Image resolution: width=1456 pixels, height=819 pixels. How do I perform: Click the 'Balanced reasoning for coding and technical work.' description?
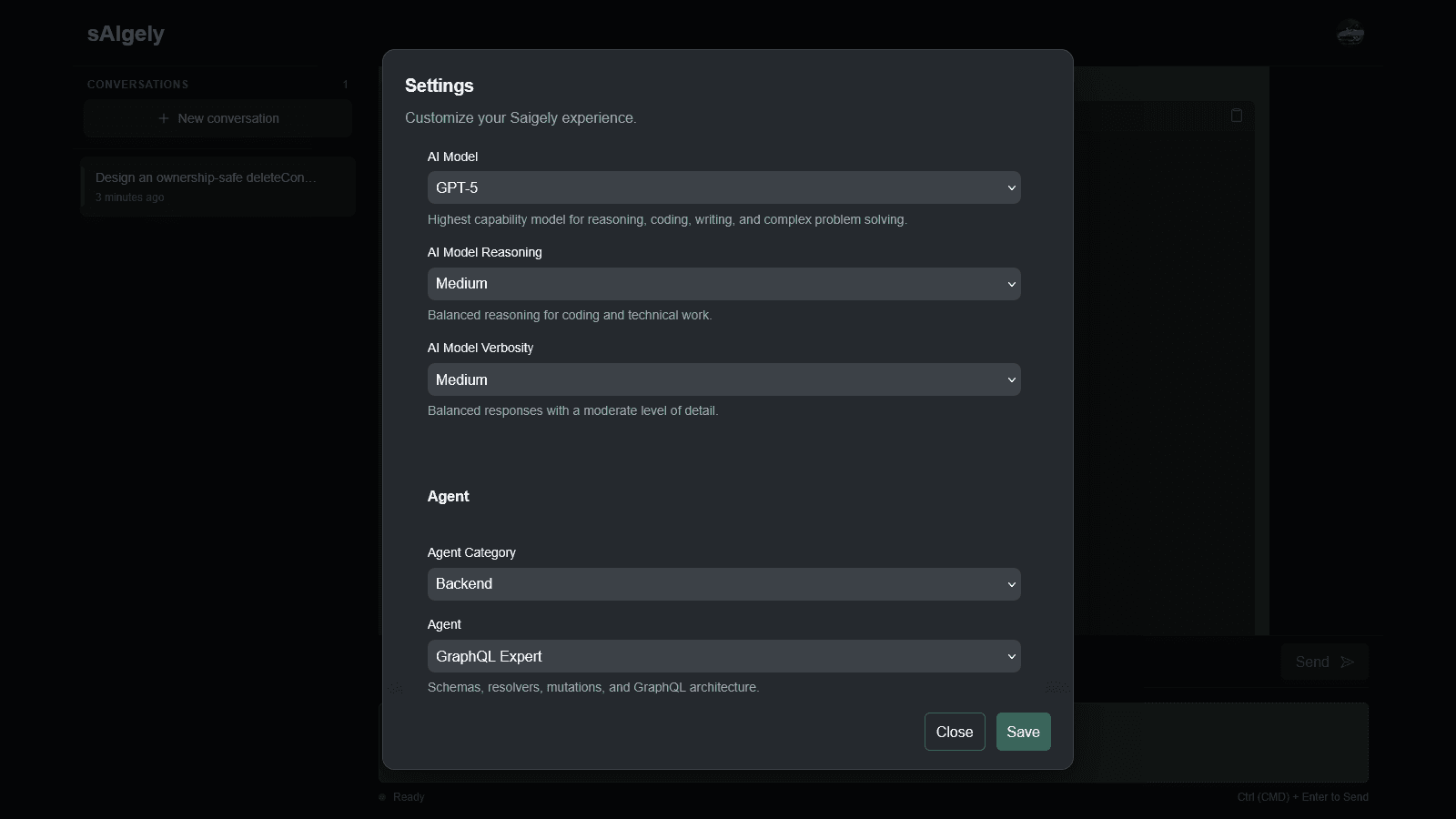(570, 315)
